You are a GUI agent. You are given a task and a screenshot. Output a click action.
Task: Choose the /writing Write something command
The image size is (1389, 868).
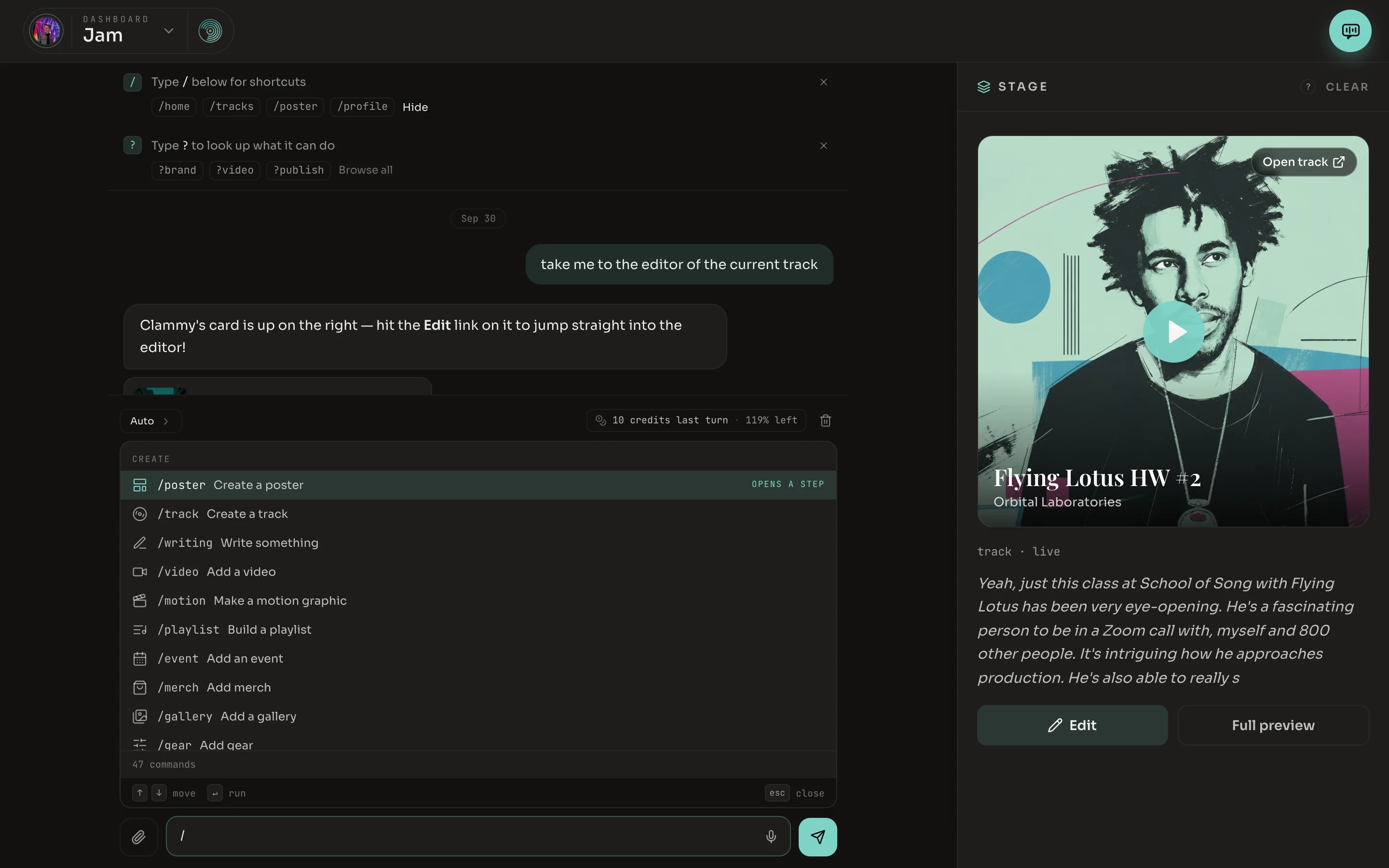tap(478, 543)
